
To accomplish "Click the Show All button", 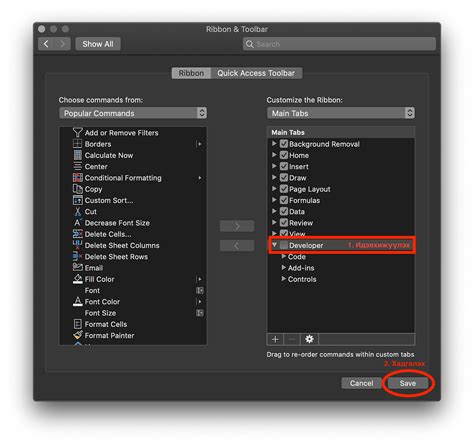I will [98, 44].
